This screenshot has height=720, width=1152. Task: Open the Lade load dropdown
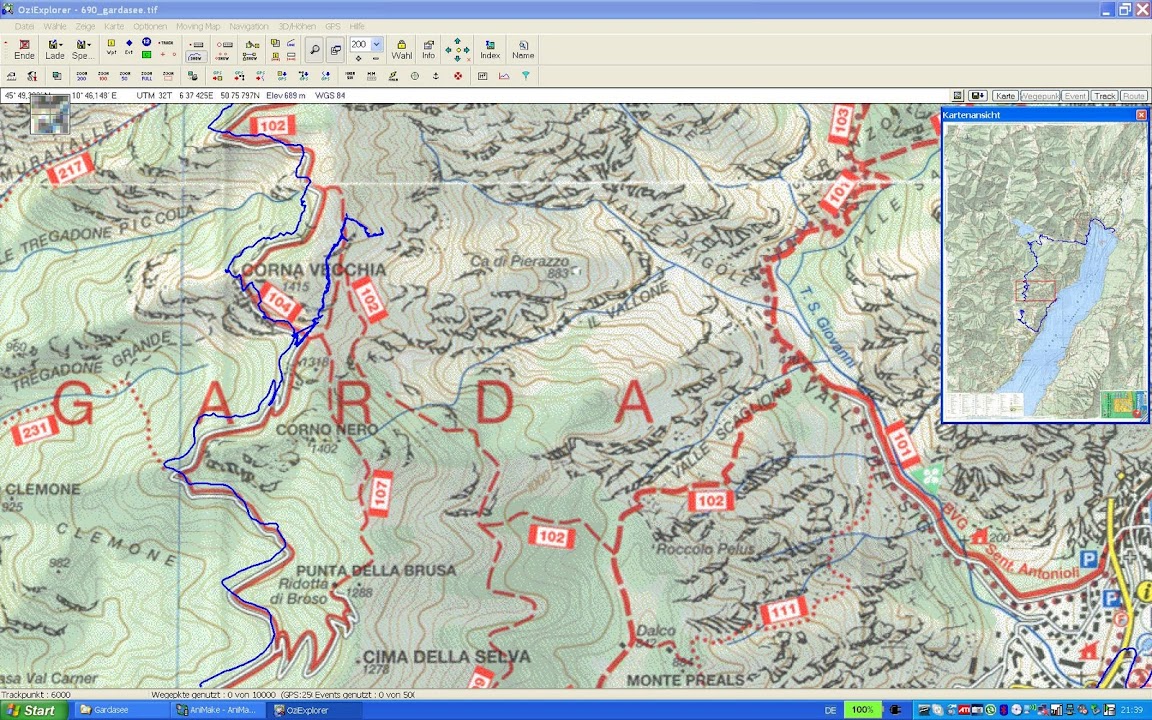[54, 49]
